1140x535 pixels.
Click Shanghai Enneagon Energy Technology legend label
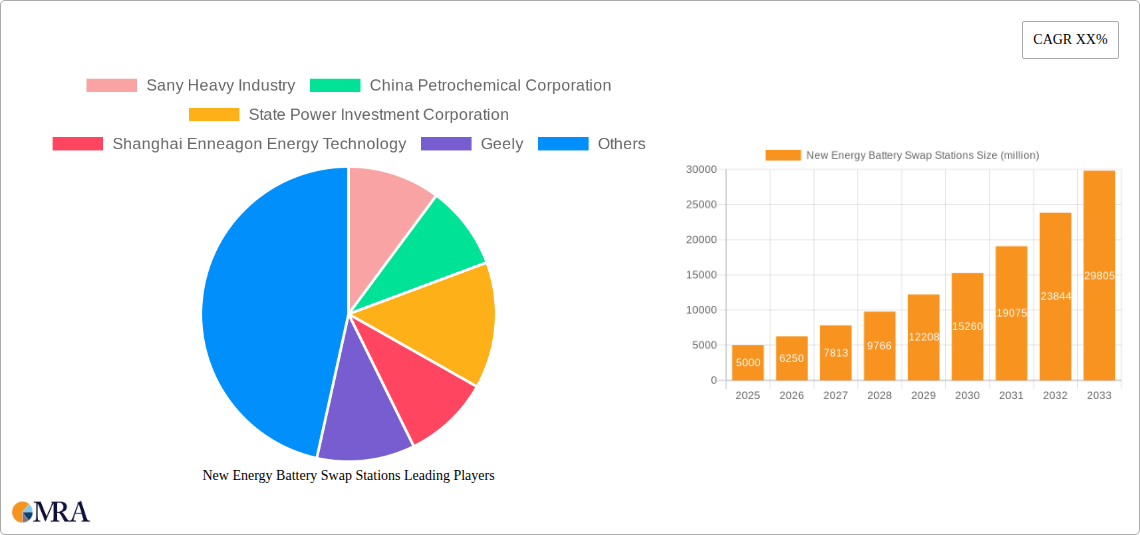[259, 144]
